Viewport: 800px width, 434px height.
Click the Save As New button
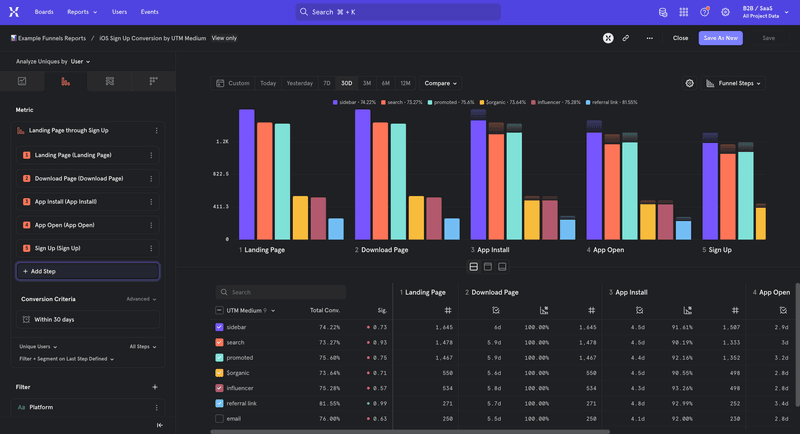point(721,38)
